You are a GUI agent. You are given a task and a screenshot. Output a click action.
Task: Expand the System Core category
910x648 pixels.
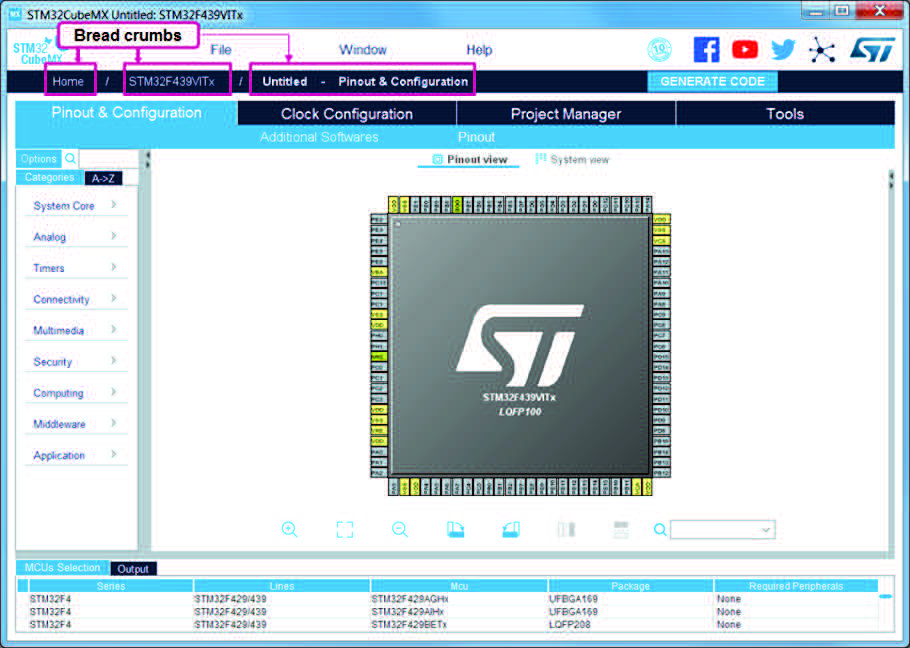(x=75, y=205)
